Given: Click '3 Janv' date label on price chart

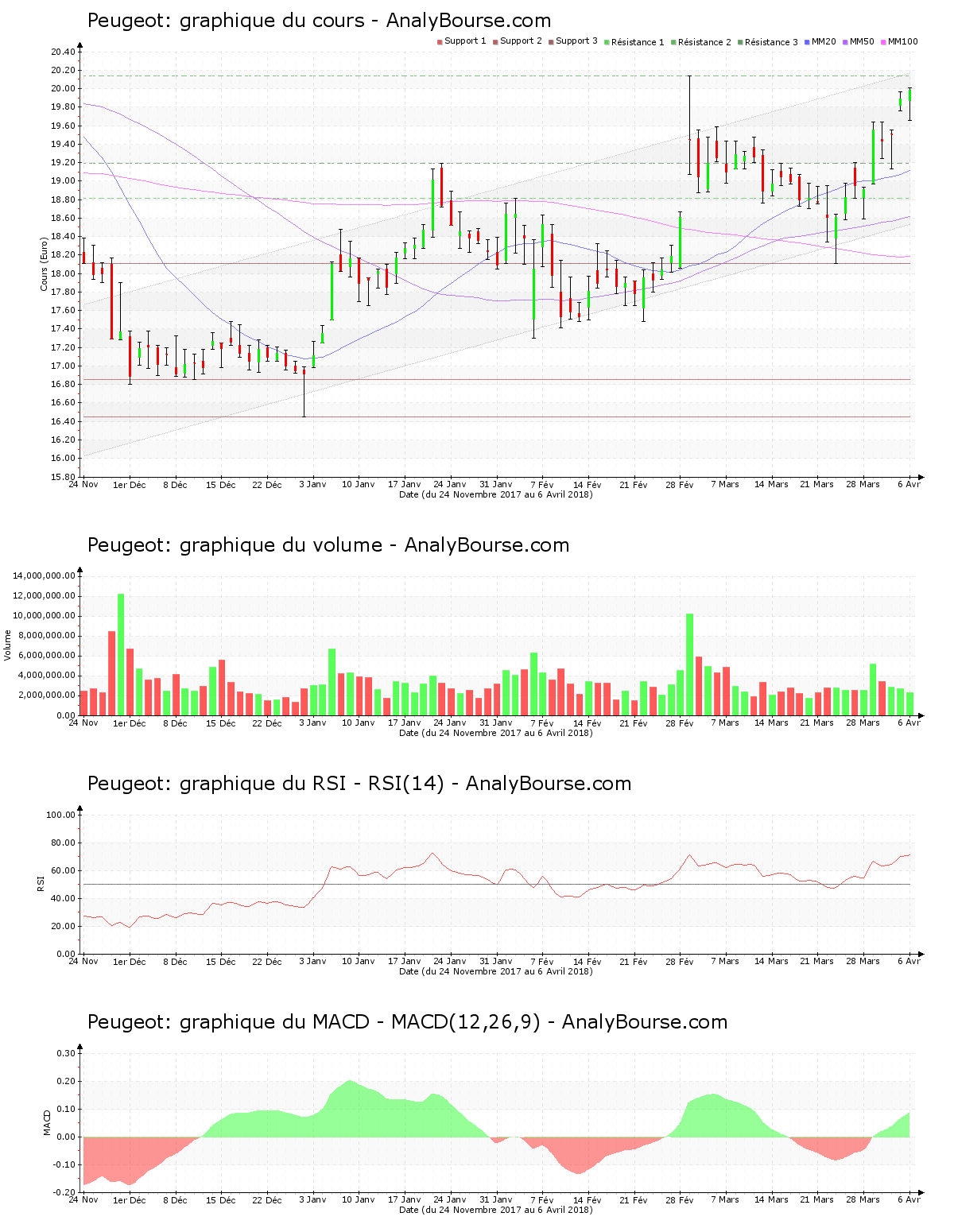Looking at the screenshot, I should tap(312, 484).
